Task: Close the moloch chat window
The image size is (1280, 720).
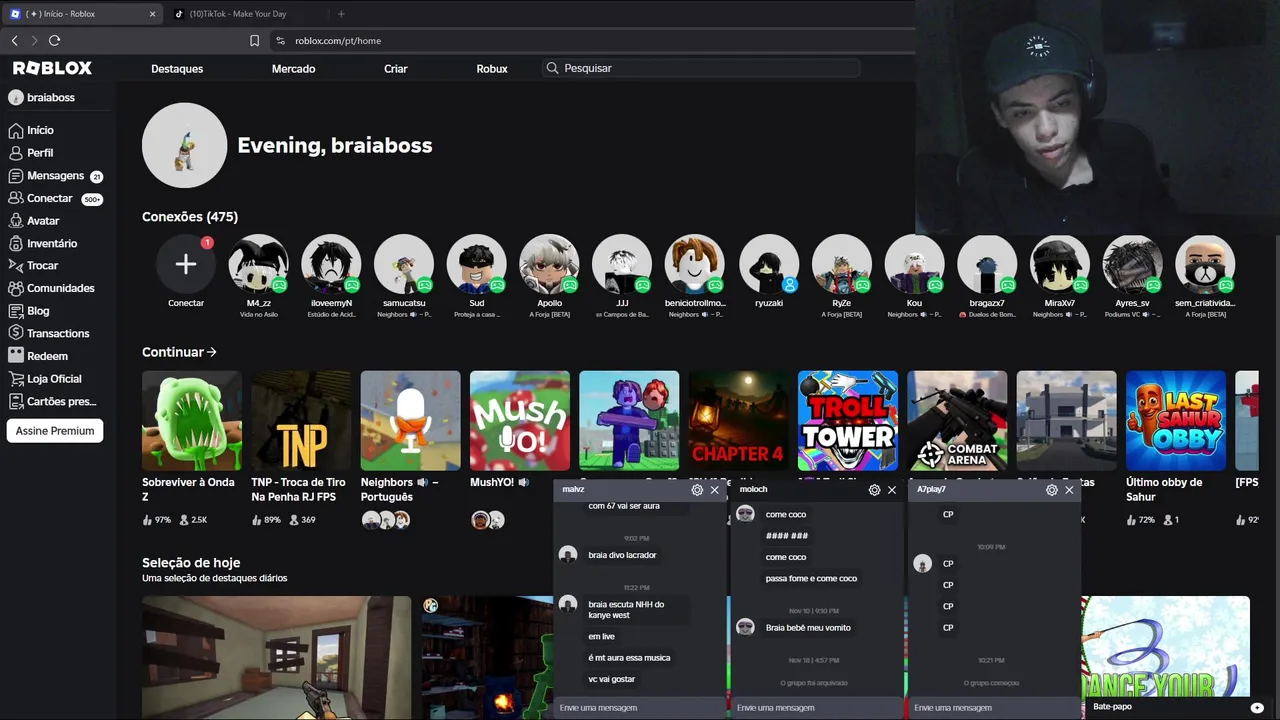Action: [891, 490]
